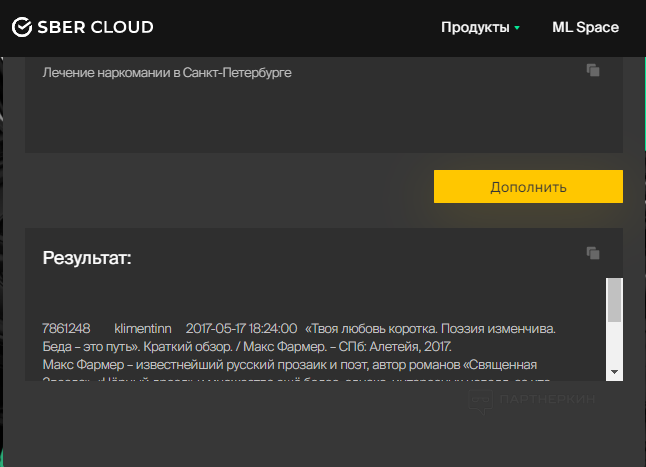The image size is (646, 467).
Task: Click the timestamp 2017-05-17 18:24:00
Action: (x=241, y=328)
